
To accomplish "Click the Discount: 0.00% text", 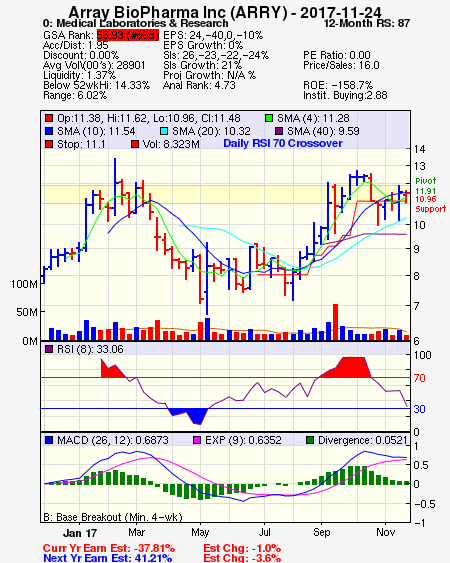I will [x=81, y=55].
